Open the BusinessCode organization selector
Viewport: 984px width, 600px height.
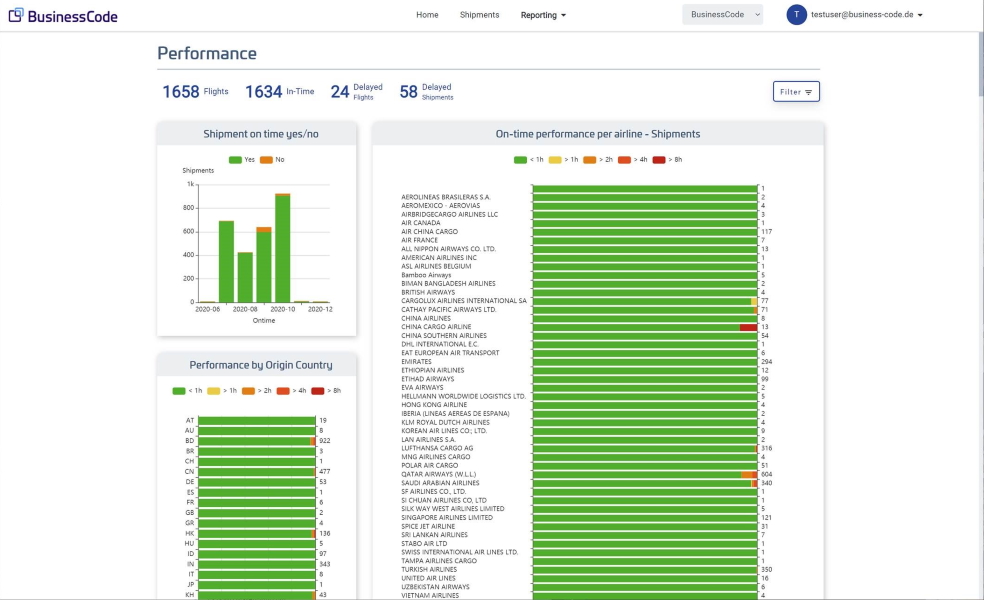tap(722, 14)
